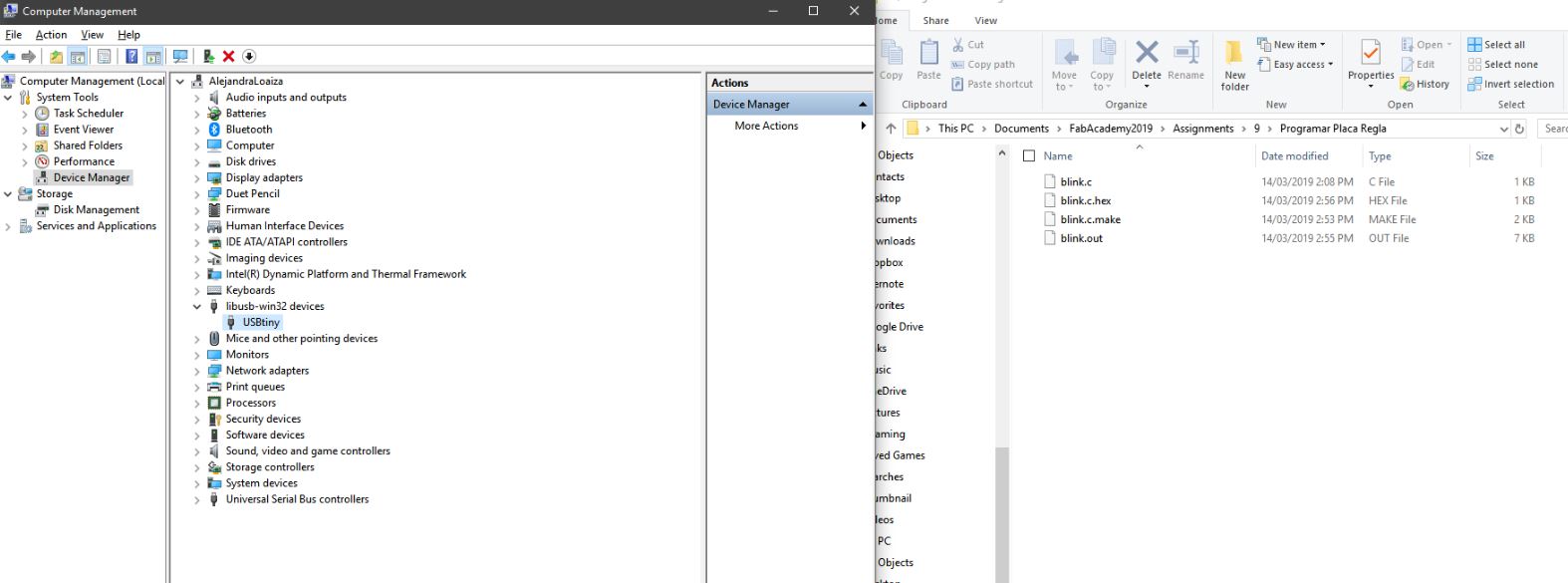Click Assignments in the breadcrumb path
Screen dimensions: 1568x583
tap(1202, 129)
